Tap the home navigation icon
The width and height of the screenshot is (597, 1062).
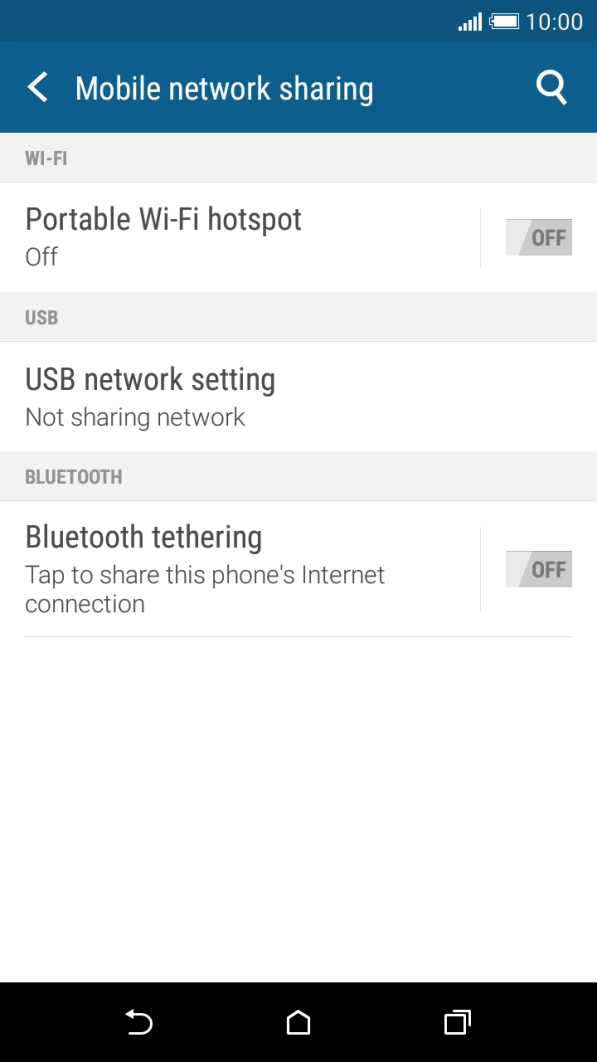click(297, 1023)
